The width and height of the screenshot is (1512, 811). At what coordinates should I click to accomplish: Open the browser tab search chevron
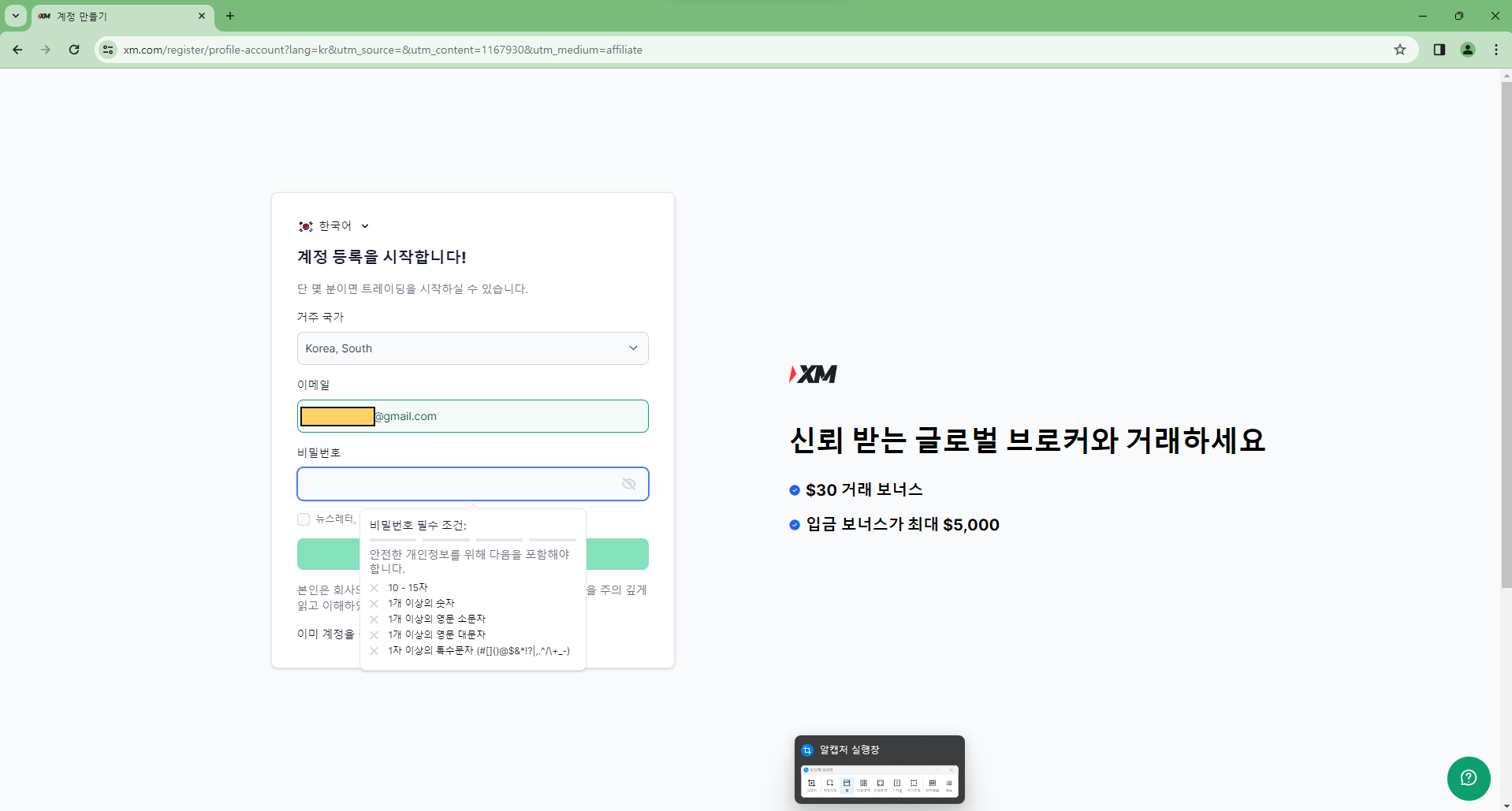point(14,16)
